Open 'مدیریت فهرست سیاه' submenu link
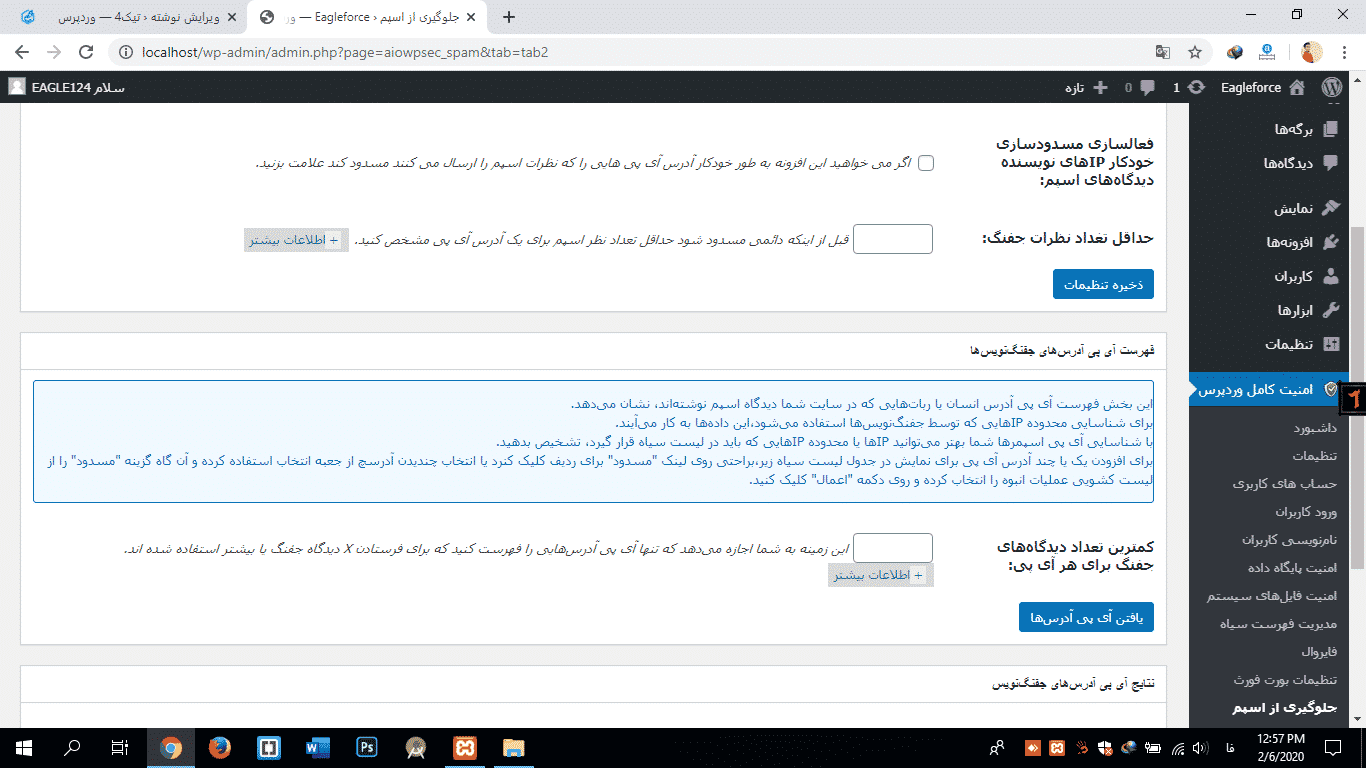The height and width of the screenshot is (768, 1366). (1279, 624)
